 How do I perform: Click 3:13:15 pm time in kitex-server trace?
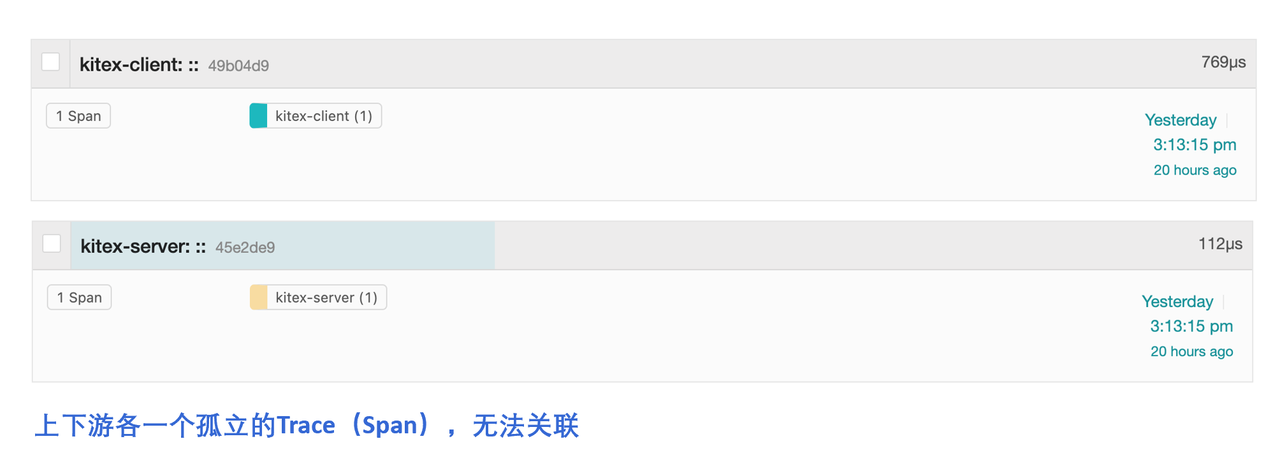[x=1191, y=326]
